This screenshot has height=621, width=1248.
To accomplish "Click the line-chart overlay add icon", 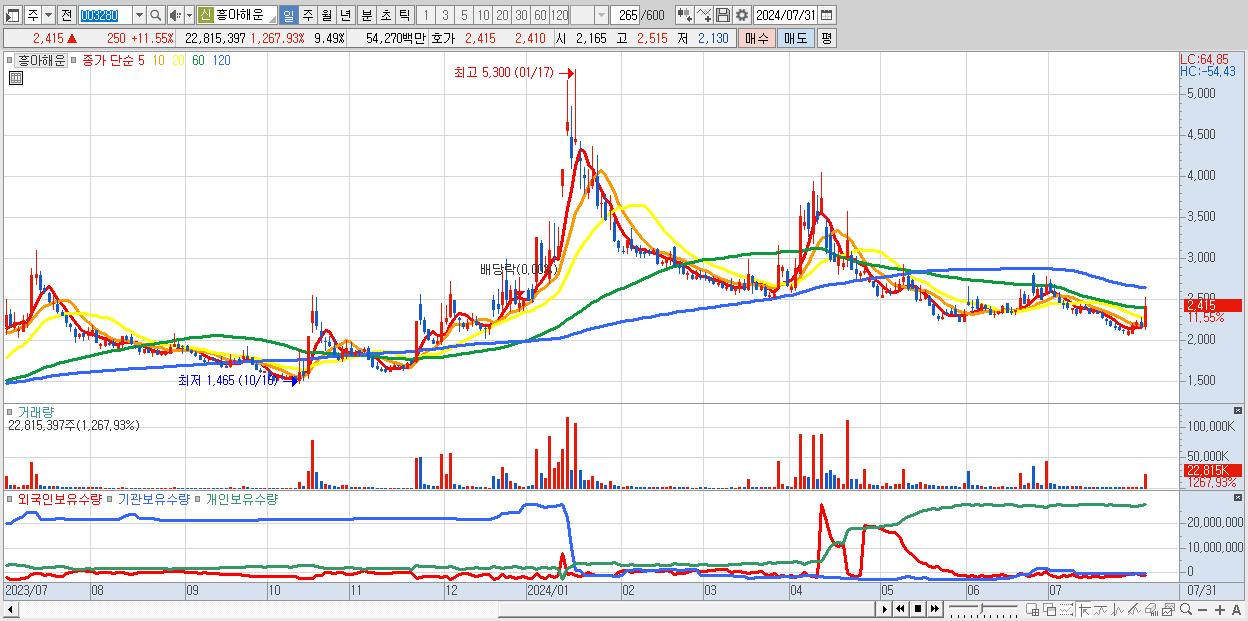I will coord(704,15).
